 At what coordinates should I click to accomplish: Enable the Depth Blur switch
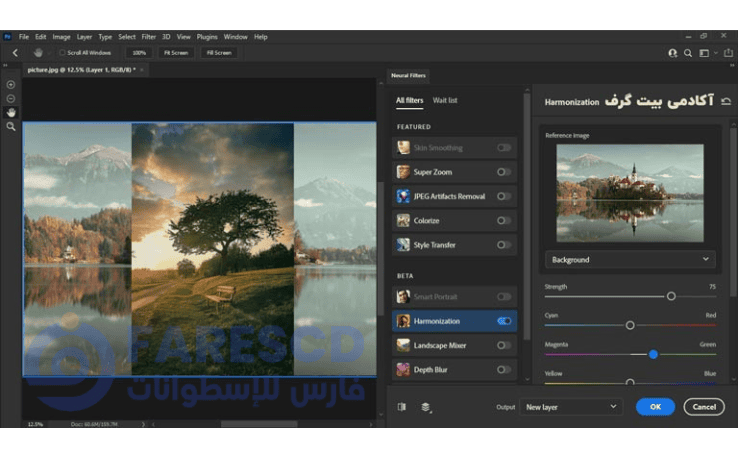[x=504, y=370]
